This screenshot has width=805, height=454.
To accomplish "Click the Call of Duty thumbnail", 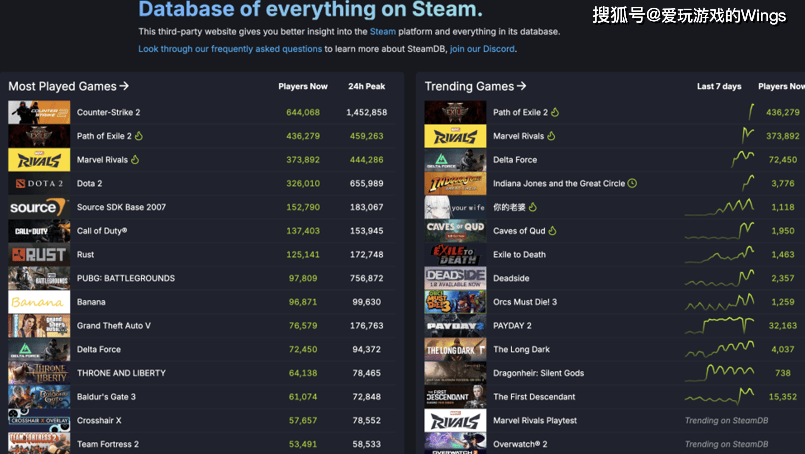I will [x=39, y=231].
